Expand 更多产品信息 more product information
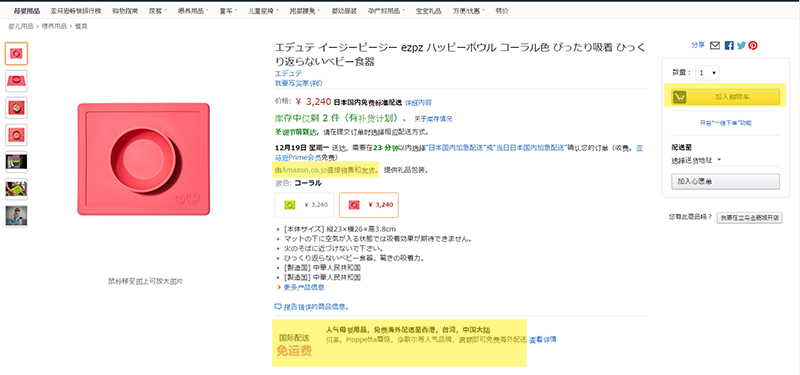 (304, 287)
